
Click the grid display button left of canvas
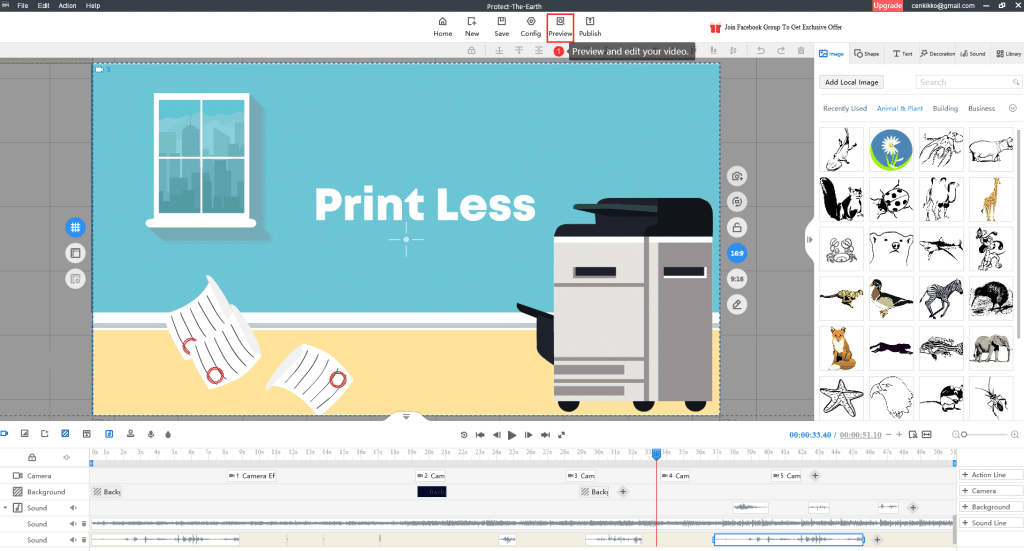pos(75,227)
